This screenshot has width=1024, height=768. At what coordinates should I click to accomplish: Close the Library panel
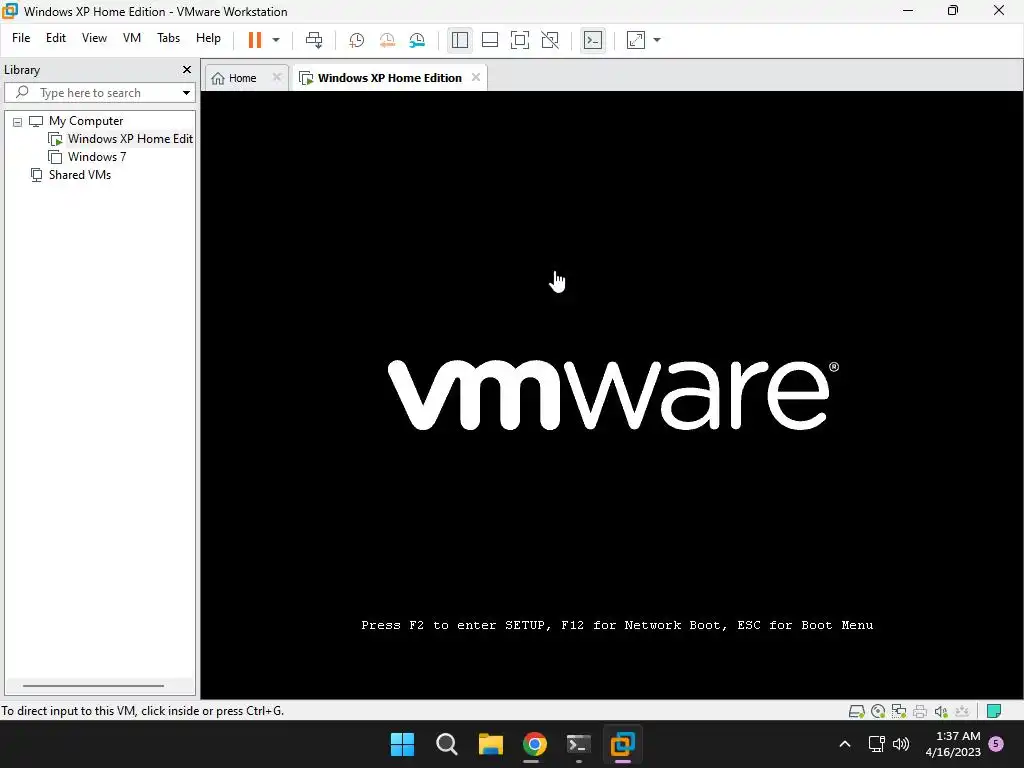187,69
